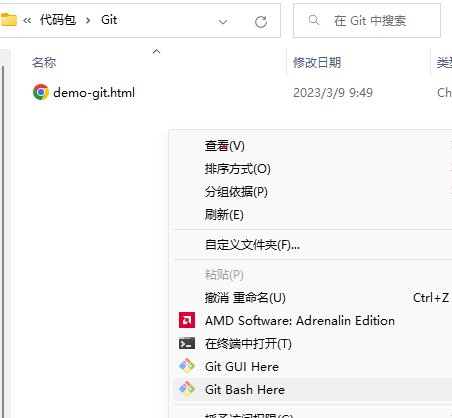Click the date 2023/3/9 9:49
452x418 pixels.
pyautogui.click(x=333, y=93)
